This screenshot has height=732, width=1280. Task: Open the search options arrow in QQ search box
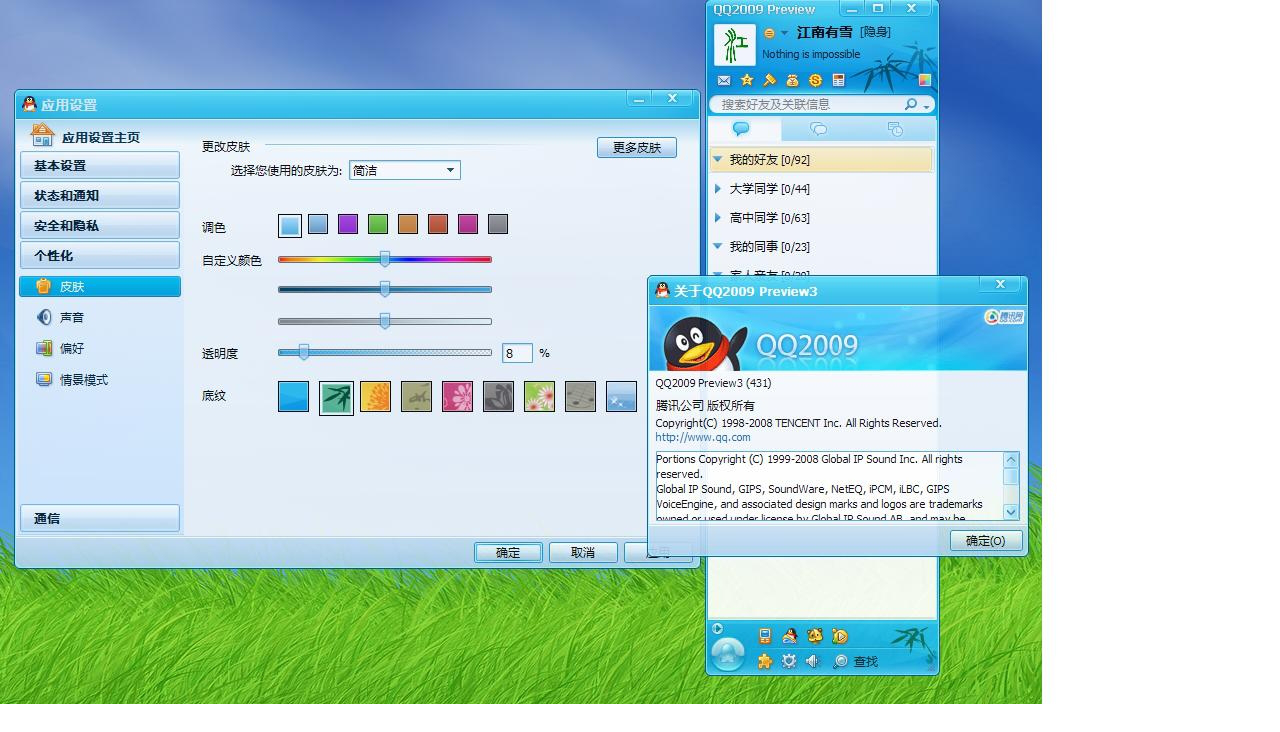tap(927, 106)
